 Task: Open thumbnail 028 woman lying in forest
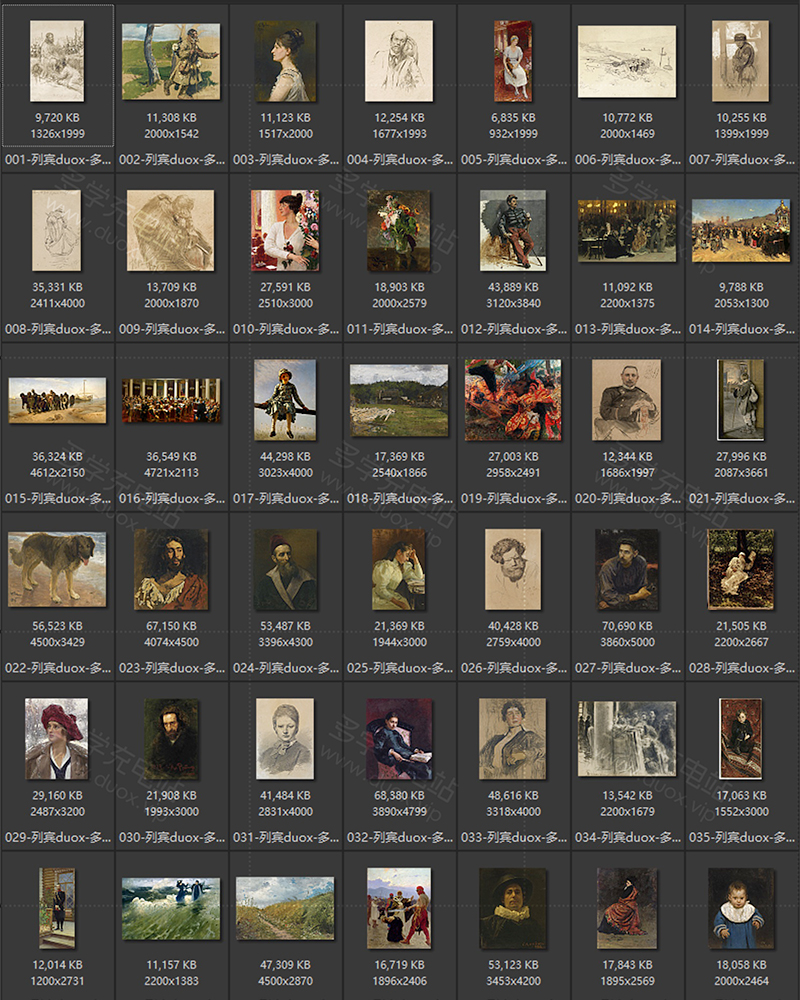pos(741,570)
